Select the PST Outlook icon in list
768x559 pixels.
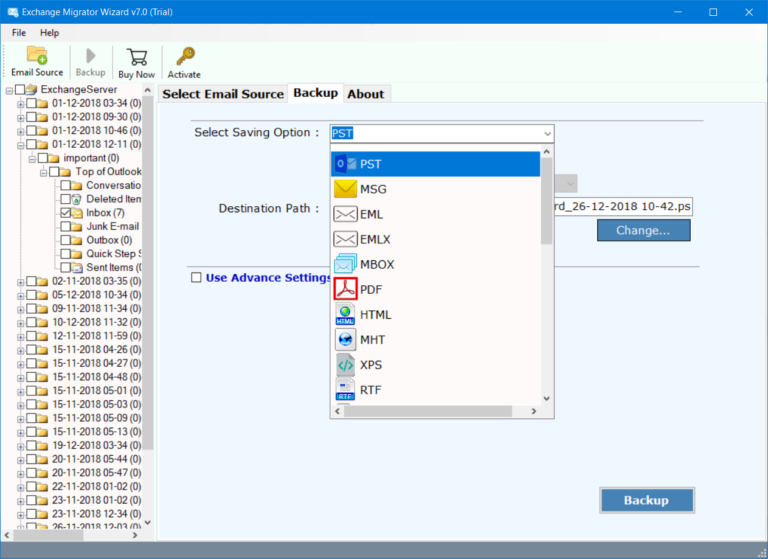345,164
